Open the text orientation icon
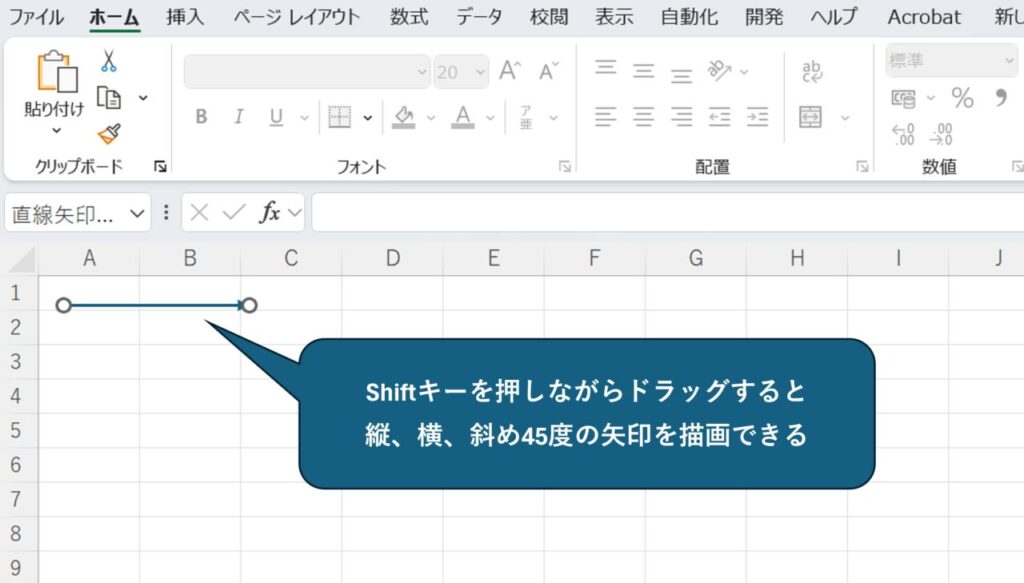The height and width of the screenshot is (583, 1024). click(x=719, y=71)
